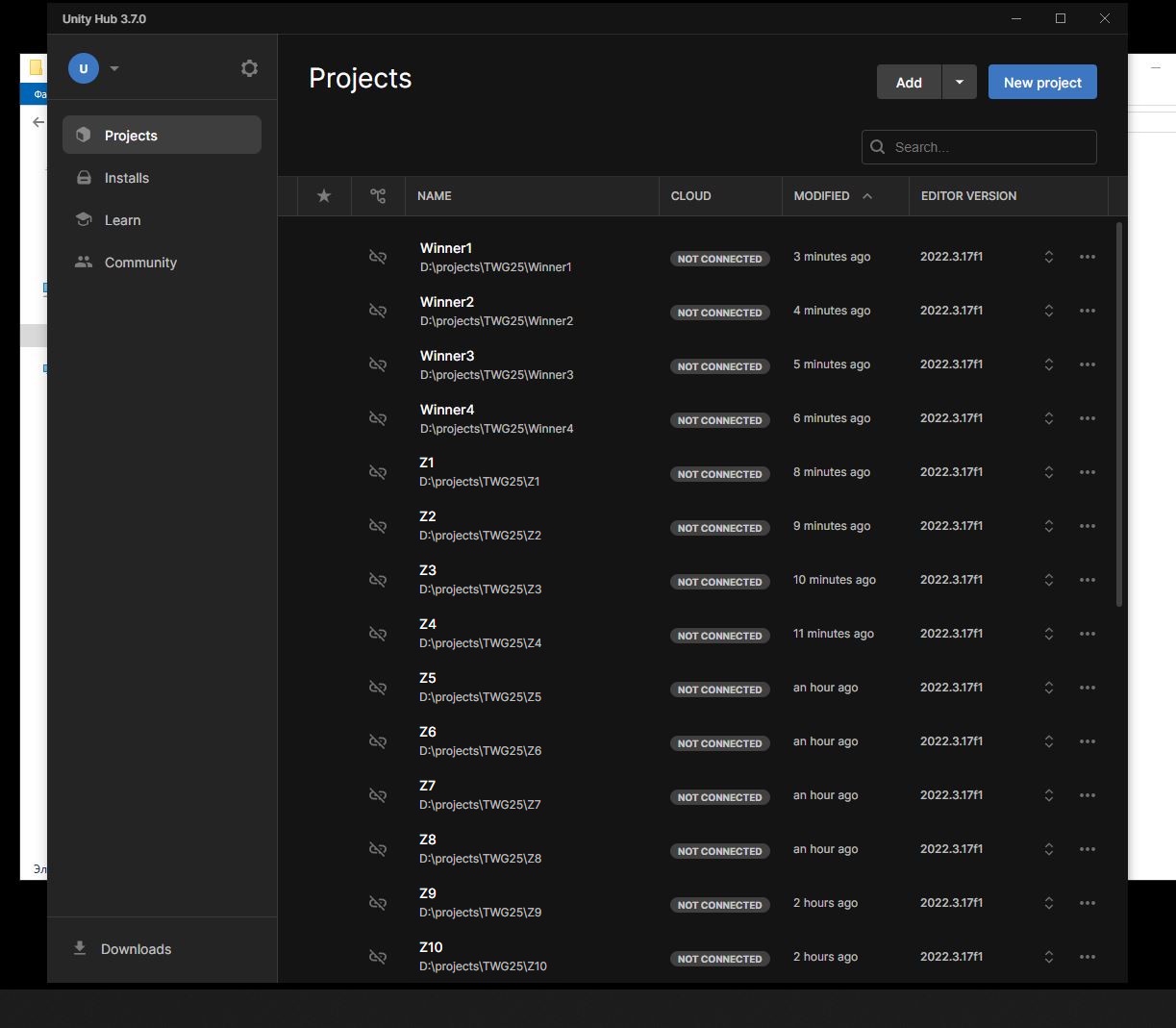Click the unlinked cloud icon for Z3

(378, 580)
